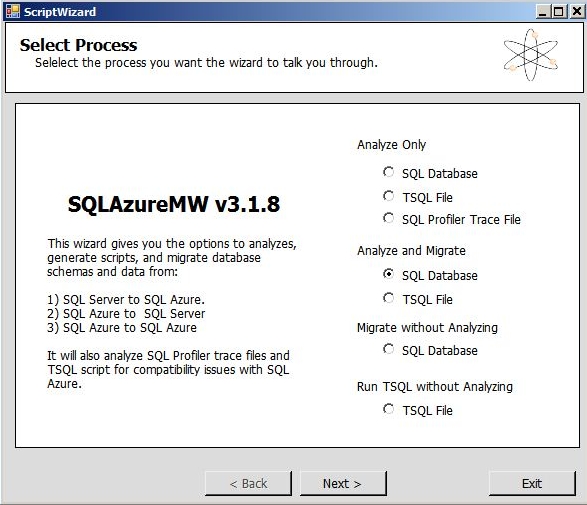Exit the wizard with the Exit button
The image size is (587, 505).
[532, 483]
